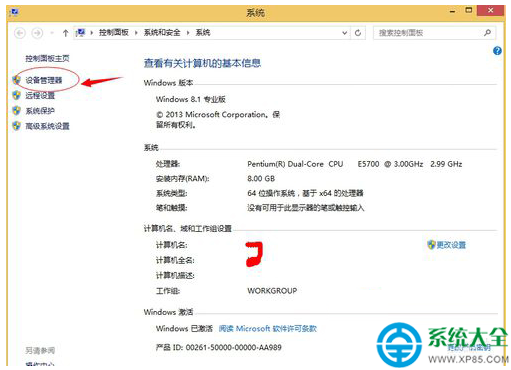Viewport: 511px width, 370px height.
Task: Click the 查看有关计算机的基本信息 heading
Action: point(202,63)
